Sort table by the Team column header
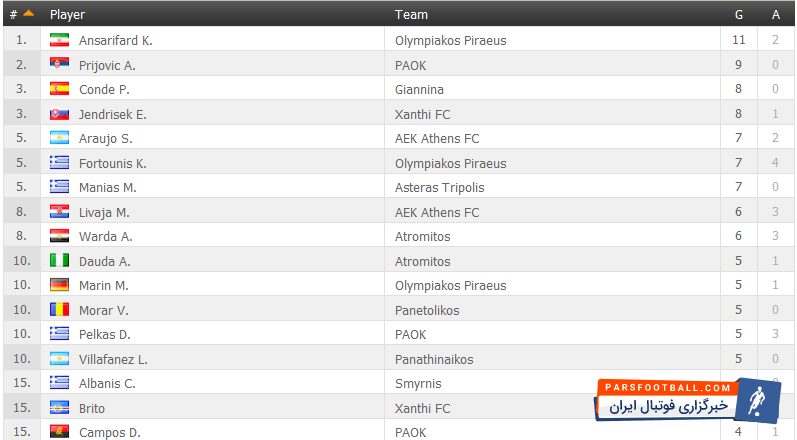797x440 pixels. (x=411, y=15)
